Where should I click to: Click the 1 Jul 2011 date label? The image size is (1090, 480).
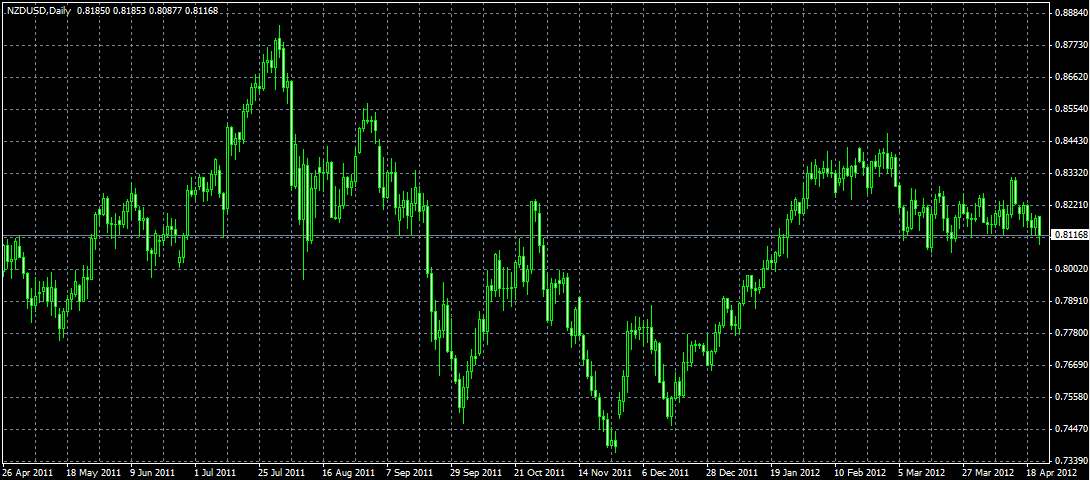[x=215, y=472]
